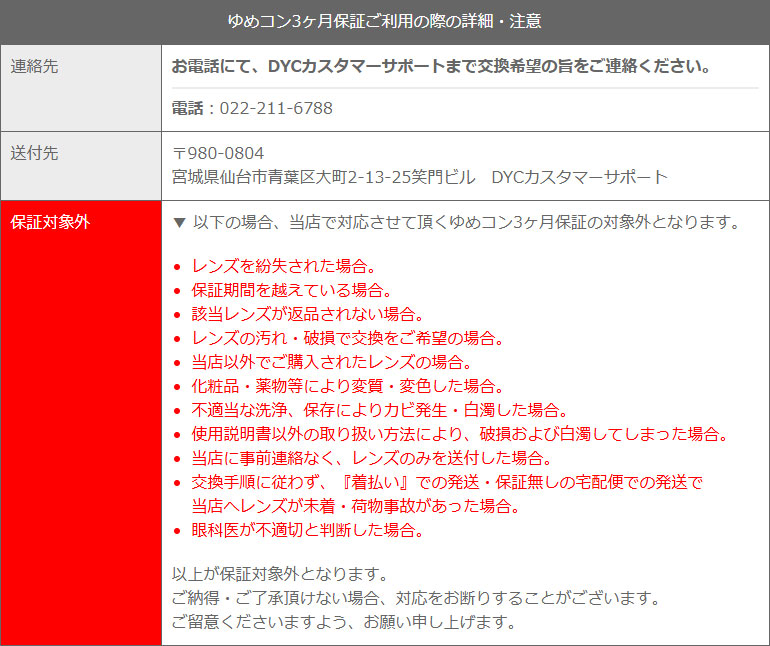The height and width of the screenshot is (646, 770).
Task: Click the phone number 022-211-6788
Action: (275, 108)
